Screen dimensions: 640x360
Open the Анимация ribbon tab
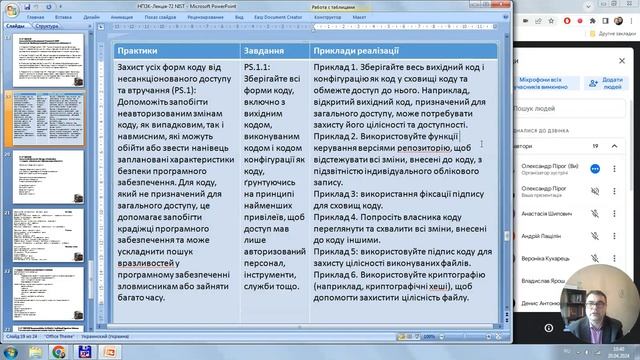(x=122, y=17)
